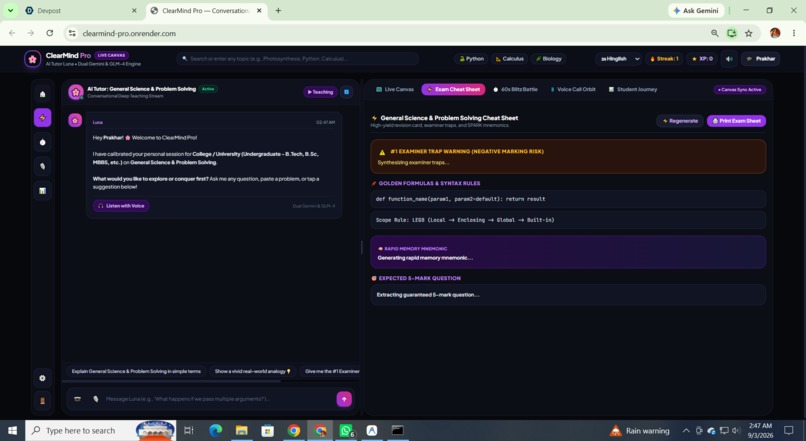
Task: Click the Windows 'Type here to search' box
Action: click(100, 431)
